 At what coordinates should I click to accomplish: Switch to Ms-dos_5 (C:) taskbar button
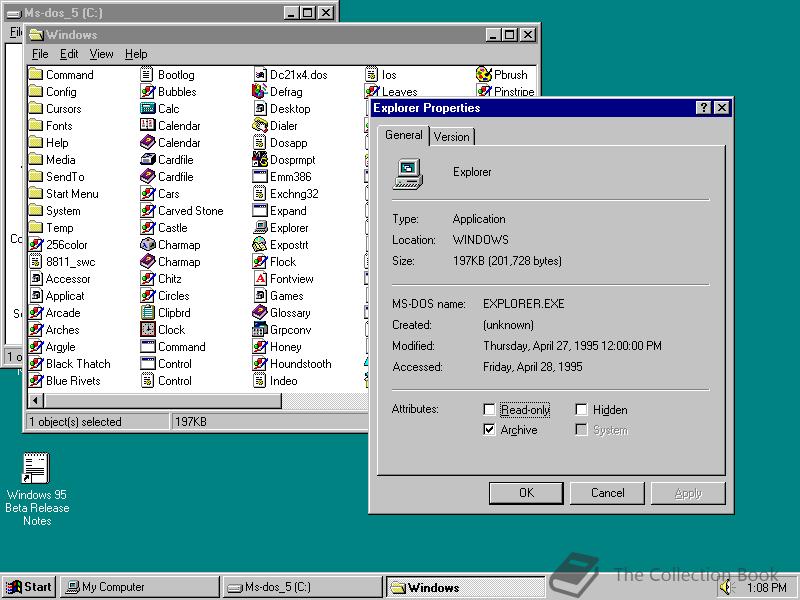(x=303, y=587)
